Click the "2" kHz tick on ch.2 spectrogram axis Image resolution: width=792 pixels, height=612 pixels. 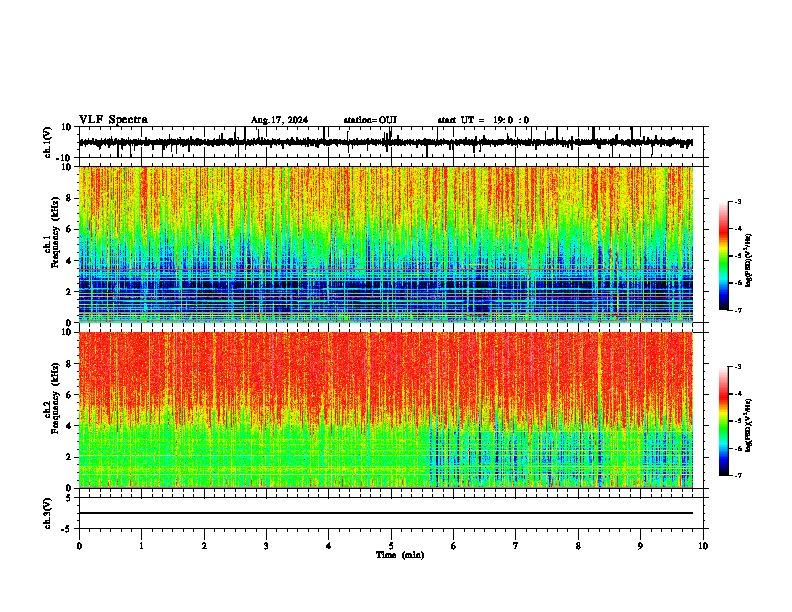click(x=69, y=457)
